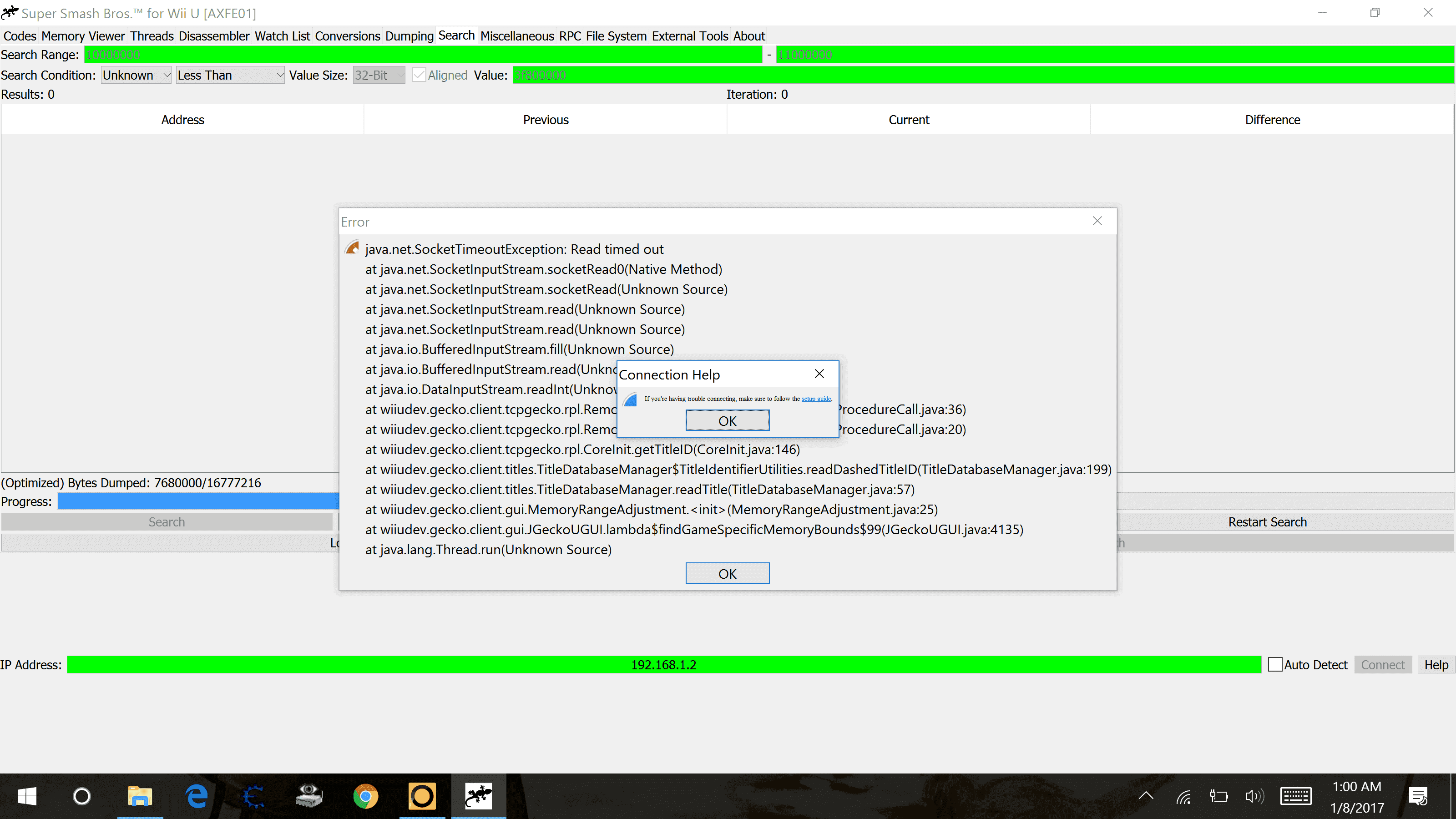The height and width of the screenshot is (819, 1456).
Task: Click the CoreInit.getTitleID stack trace line
Action: [583, 450]
